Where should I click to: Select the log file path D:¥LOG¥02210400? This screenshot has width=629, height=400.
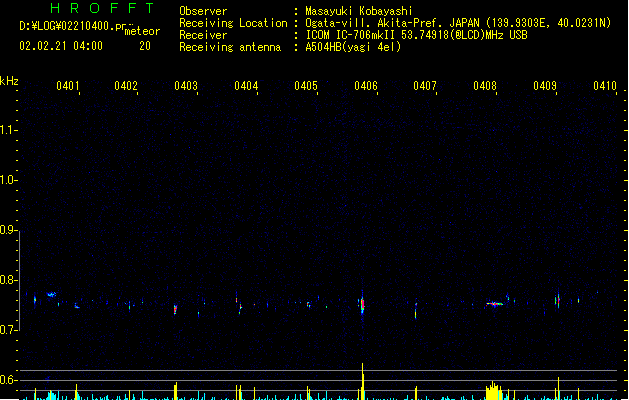click(x=67, y=26)
